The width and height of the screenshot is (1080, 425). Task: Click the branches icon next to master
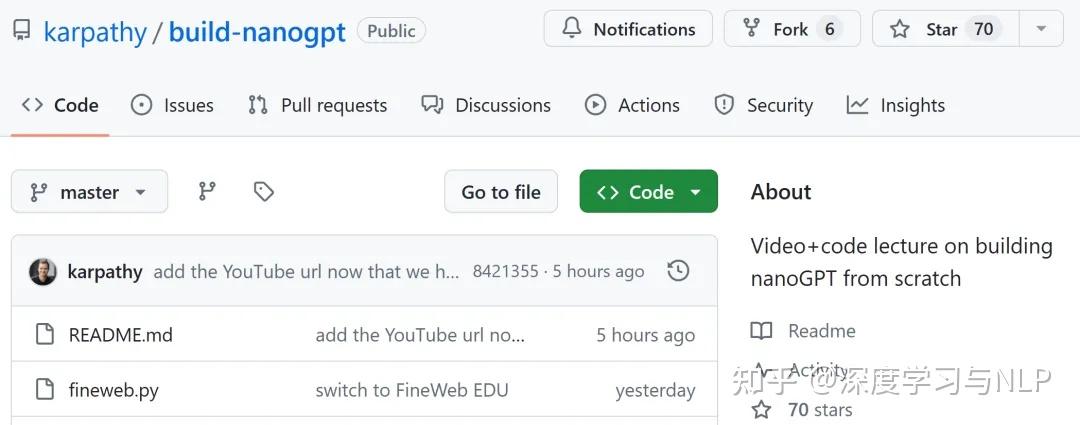[x=207, y=191]
